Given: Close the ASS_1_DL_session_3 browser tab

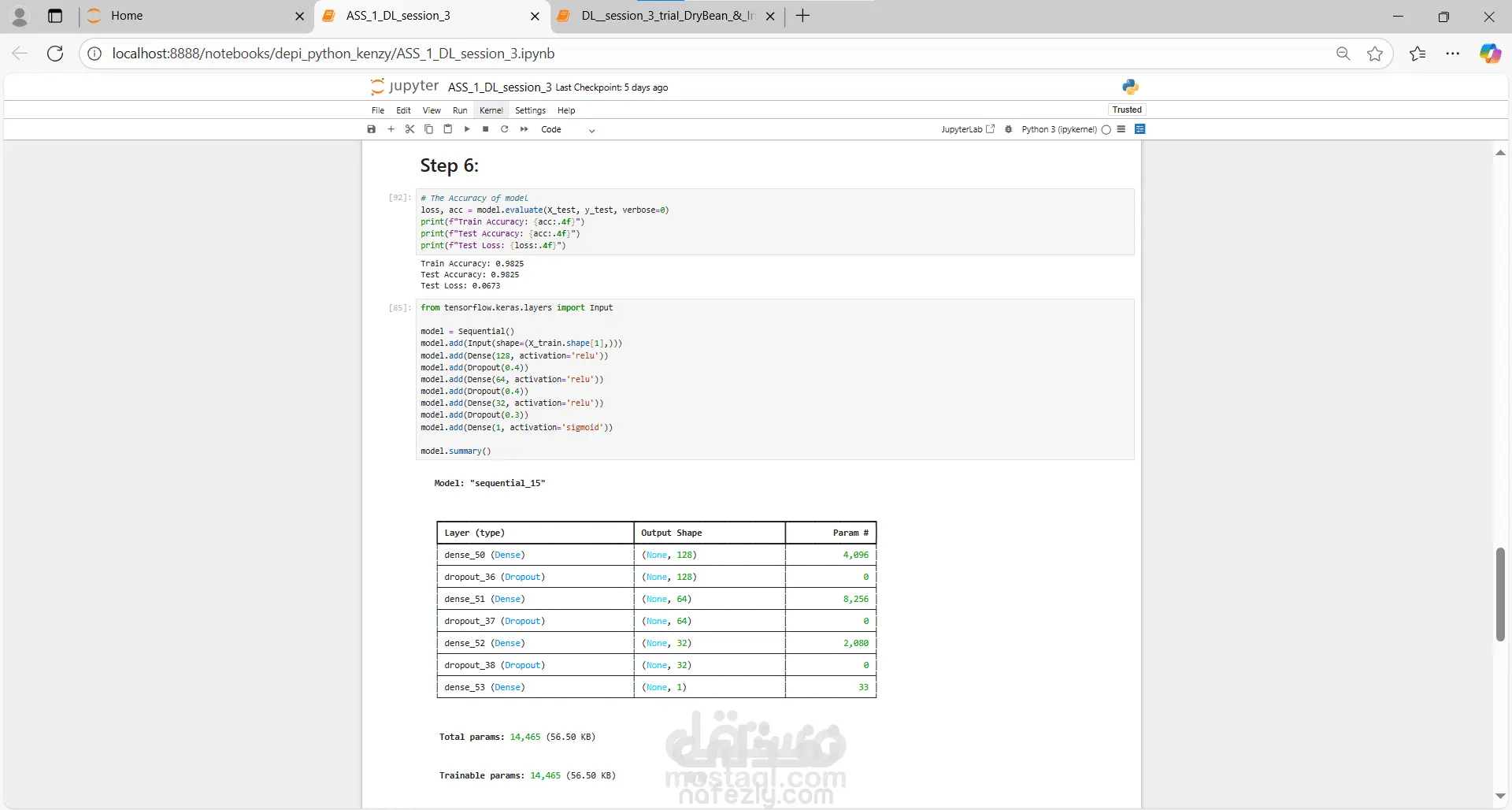Looking at the screenshot, I should [x=535, y=16].
